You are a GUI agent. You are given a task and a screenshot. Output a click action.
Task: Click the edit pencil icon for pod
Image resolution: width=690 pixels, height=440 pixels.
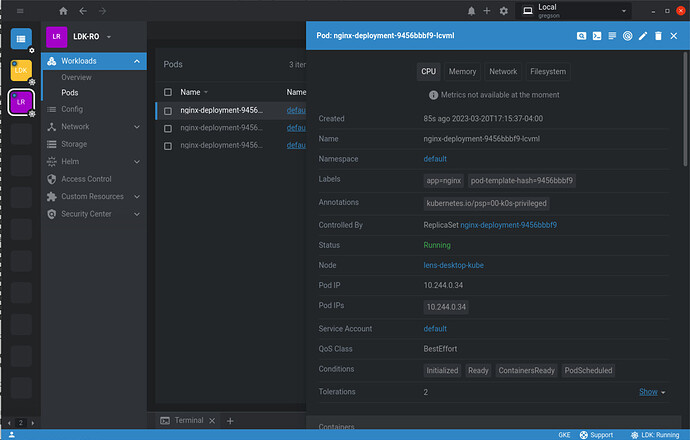[x=643, y=36]
